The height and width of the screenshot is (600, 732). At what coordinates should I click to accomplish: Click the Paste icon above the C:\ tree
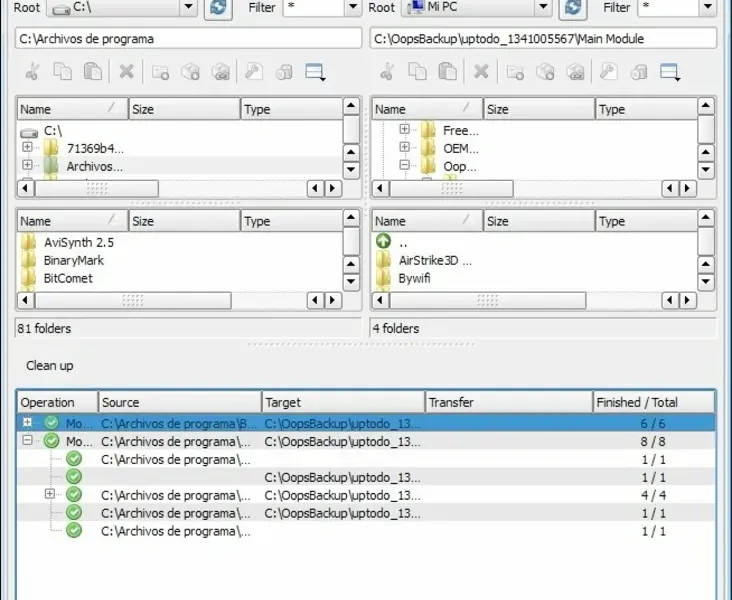(x=93, y=72)
